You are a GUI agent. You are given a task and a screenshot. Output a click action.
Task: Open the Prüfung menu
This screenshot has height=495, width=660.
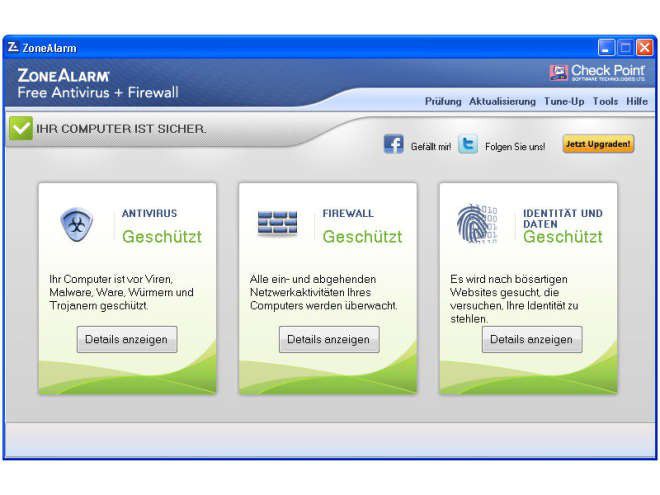pyautogui.click(x=443, y=101)
